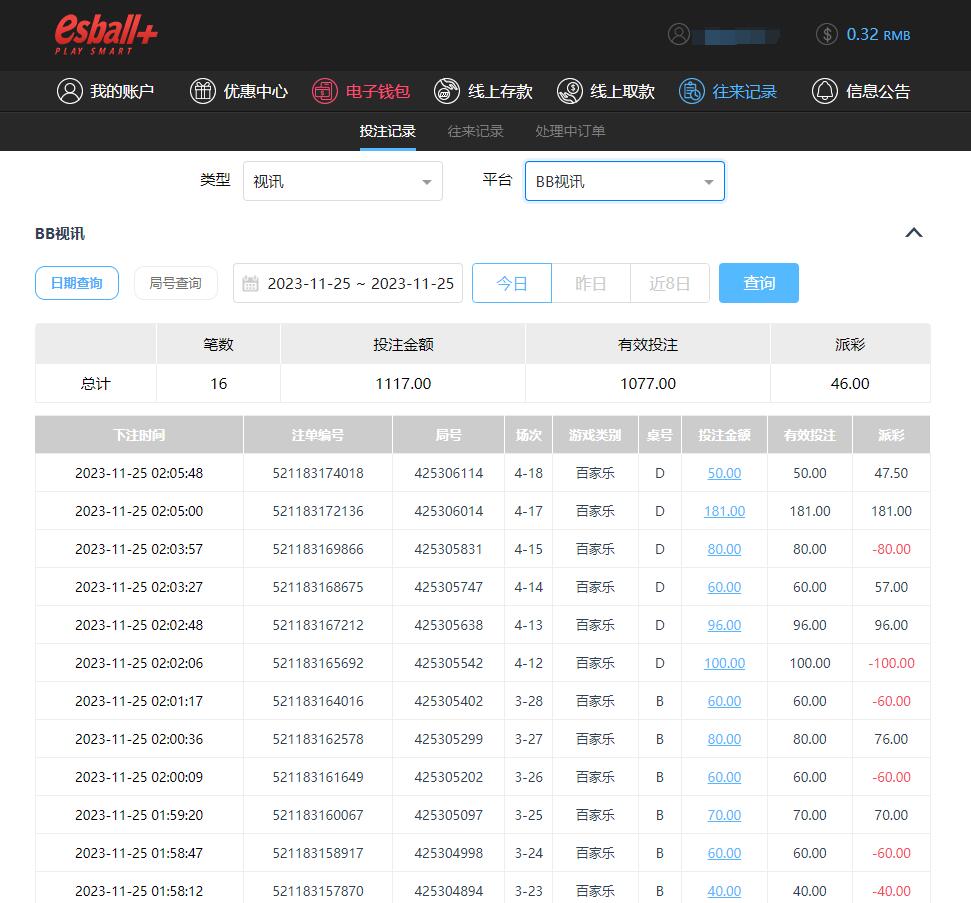Click bet number 521183160067
The image size is (971, 903).
318,815
